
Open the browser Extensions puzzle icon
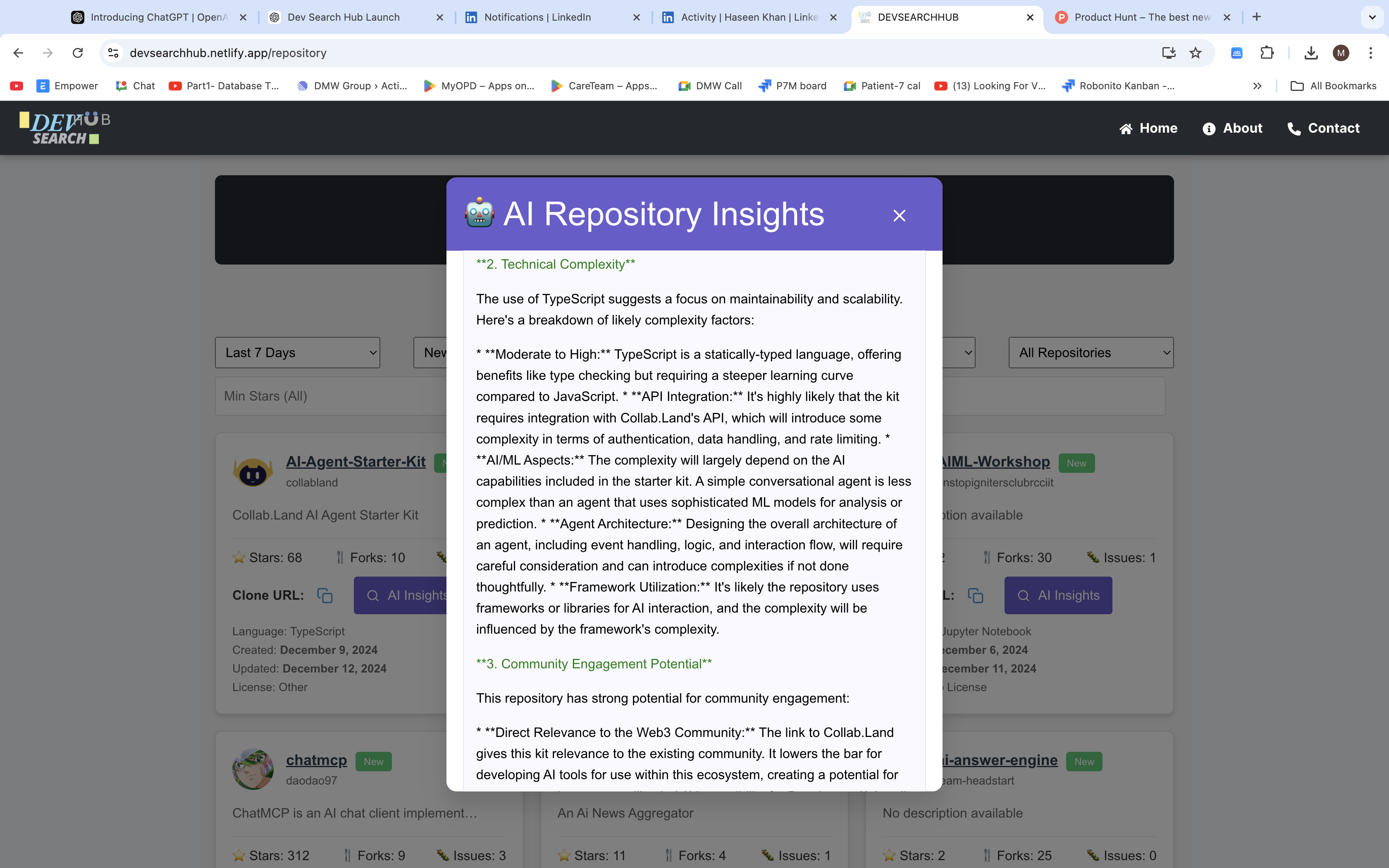[x=1267, y=53]
